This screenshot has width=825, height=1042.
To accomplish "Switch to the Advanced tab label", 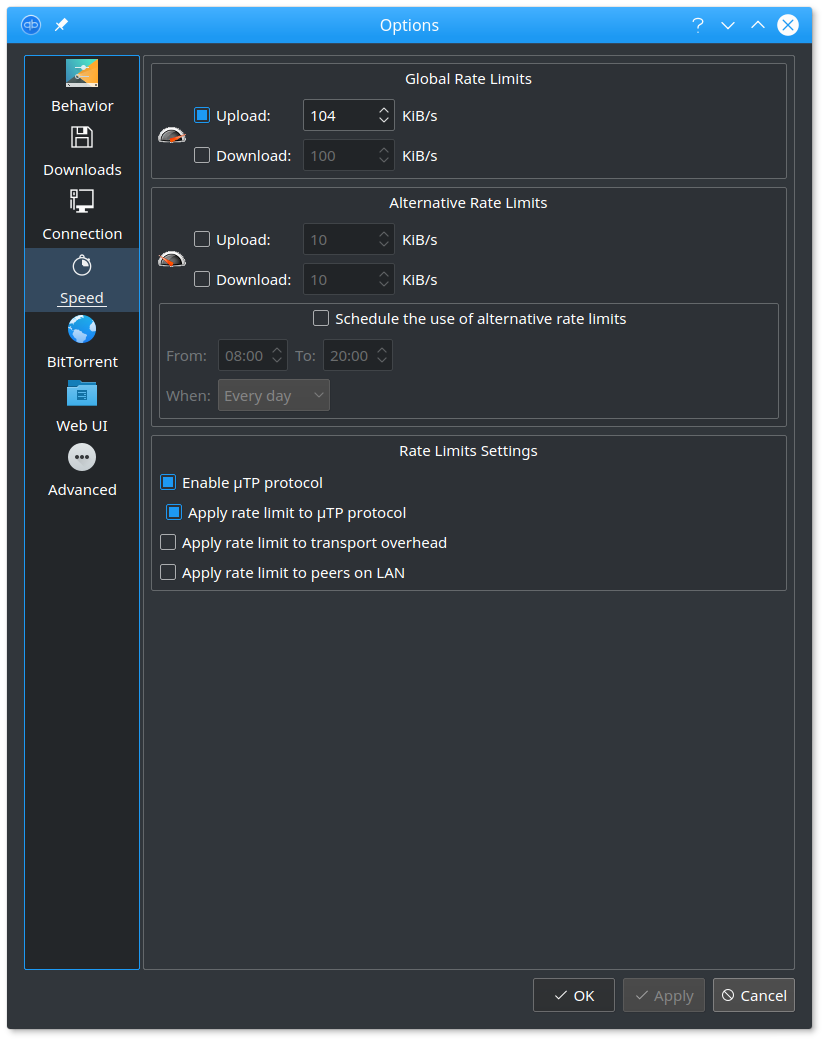I will point(82,490).
